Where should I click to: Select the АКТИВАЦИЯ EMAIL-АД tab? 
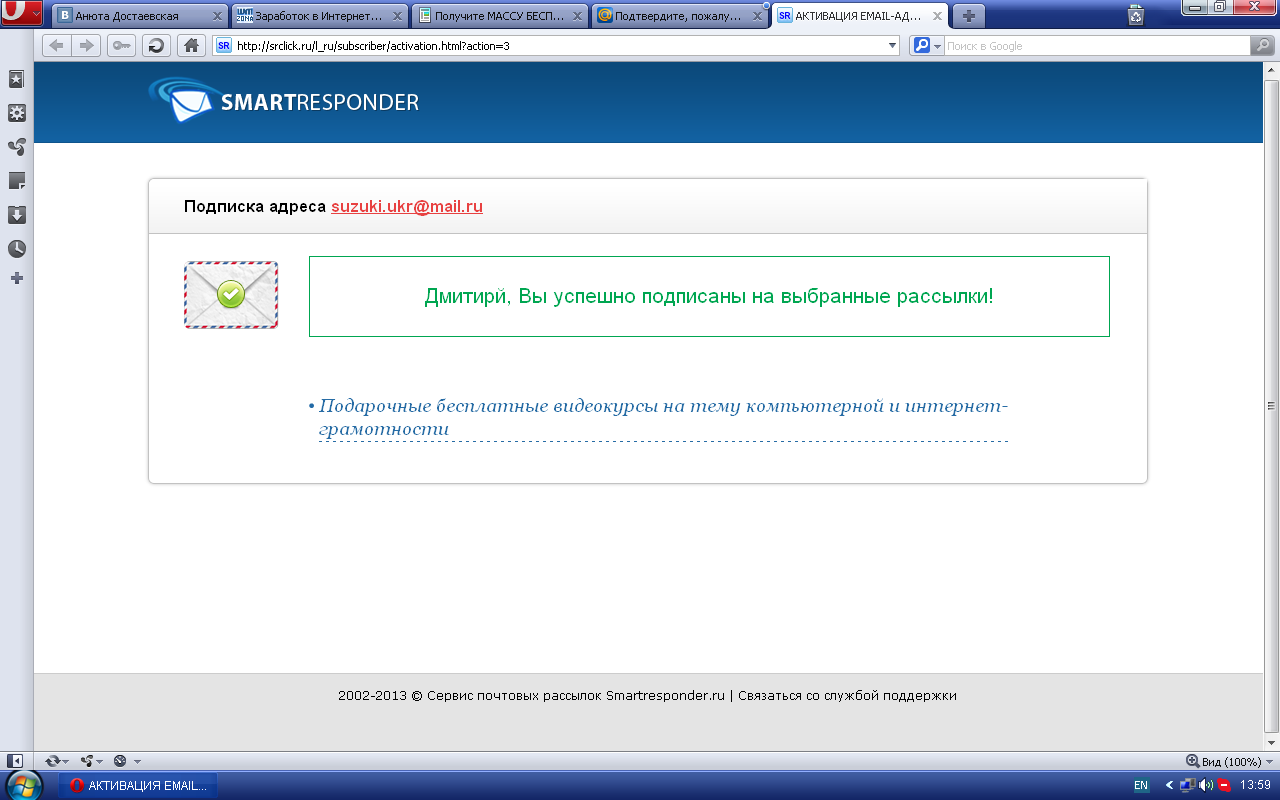[858, 16]
